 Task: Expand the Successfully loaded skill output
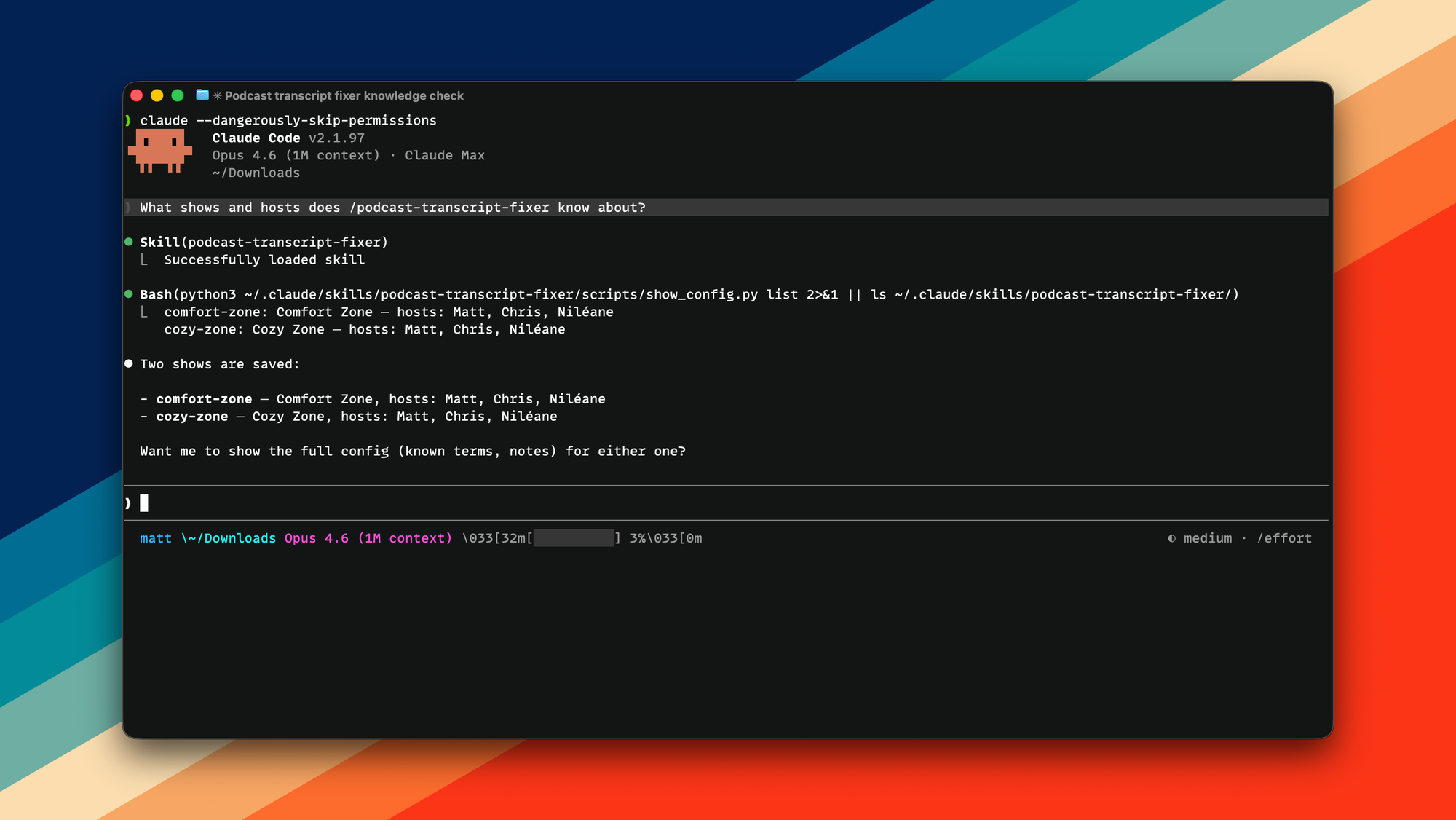point(264,260)
